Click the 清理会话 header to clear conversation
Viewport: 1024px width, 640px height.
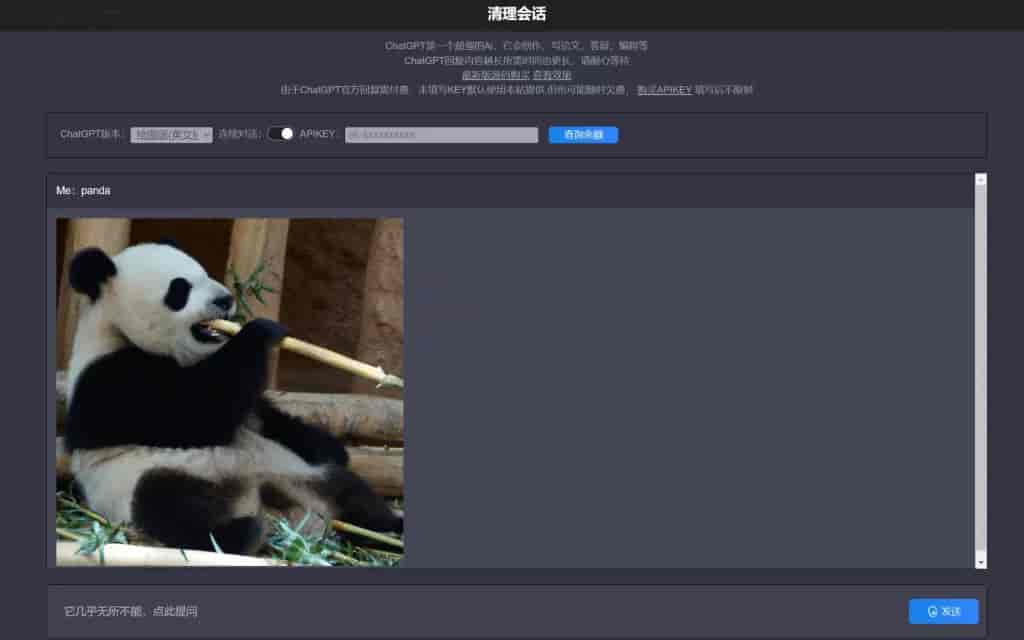point(516,14)
